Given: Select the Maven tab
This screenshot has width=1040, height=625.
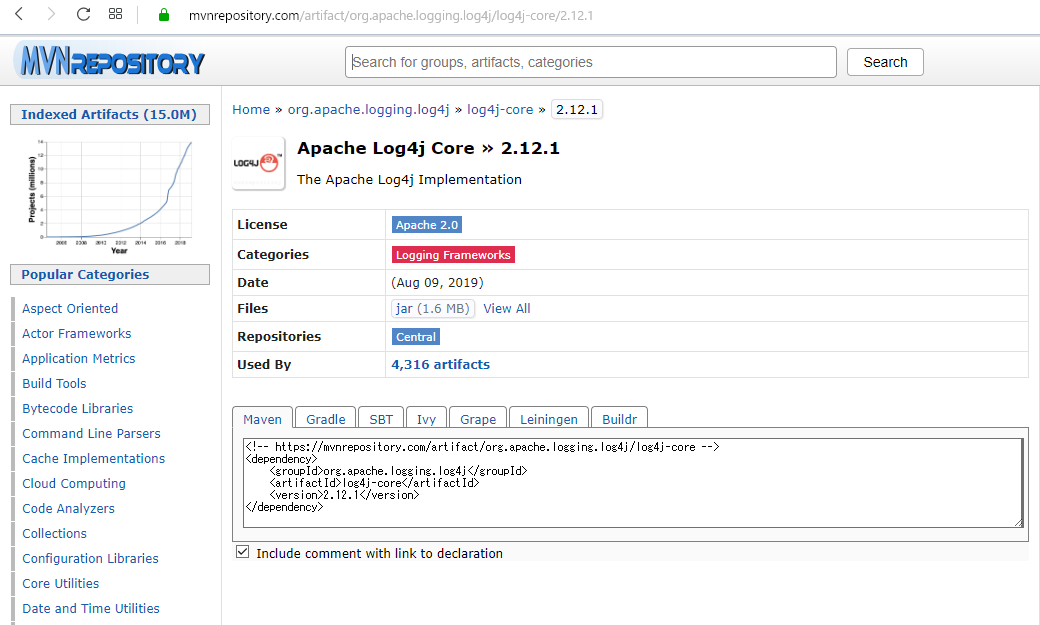Looking at the screenshot, I should click(x=262, y=419).
